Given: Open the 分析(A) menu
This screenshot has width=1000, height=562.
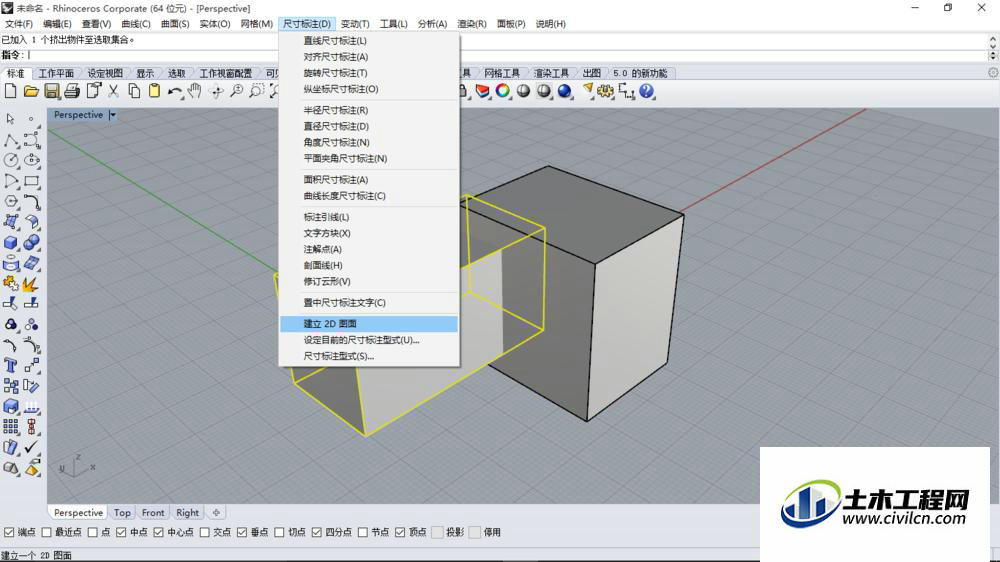Looking at the screenshot, I should click(432, 24).
